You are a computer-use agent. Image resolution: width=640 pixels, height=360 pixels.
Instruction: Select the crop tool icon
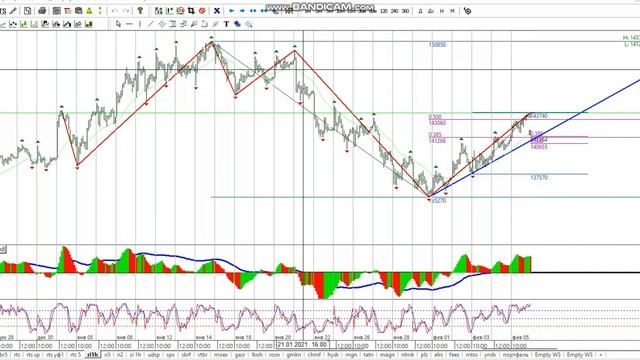pyautogui.click(x=191, y=11)
